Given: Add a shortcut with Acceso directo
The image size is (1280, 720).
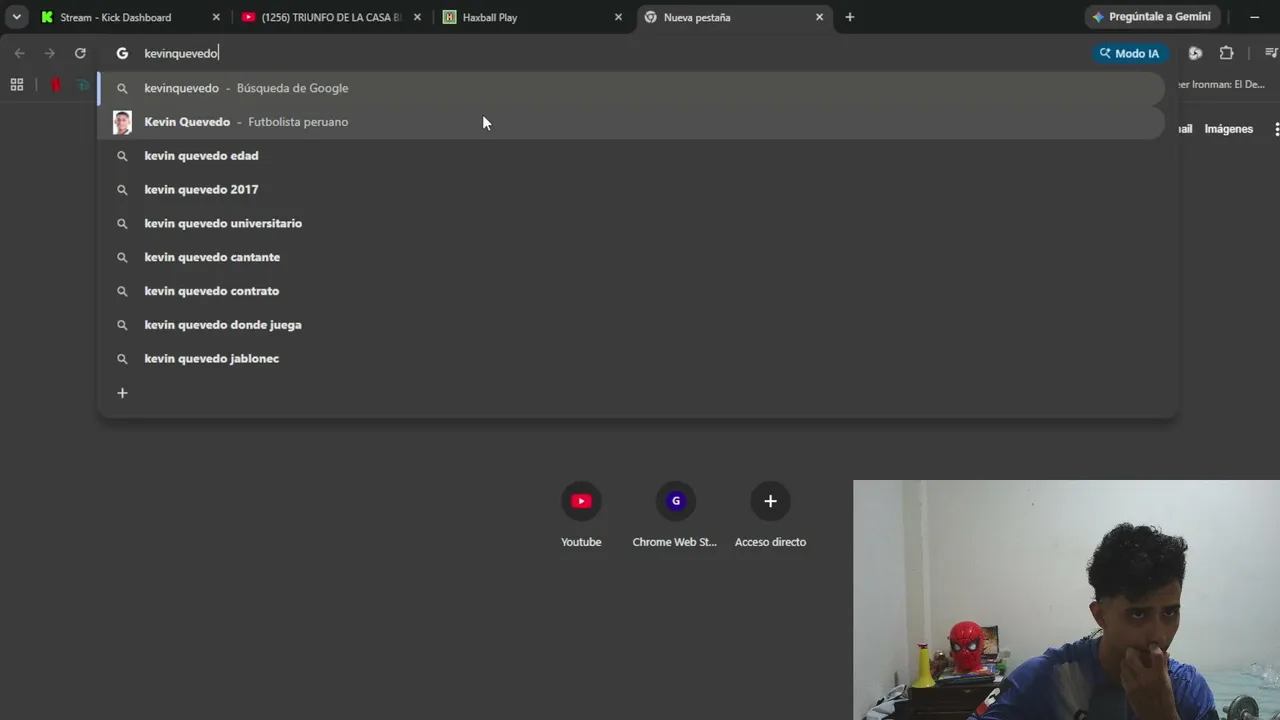Looking at the screenshot, I should pos(770,515).
